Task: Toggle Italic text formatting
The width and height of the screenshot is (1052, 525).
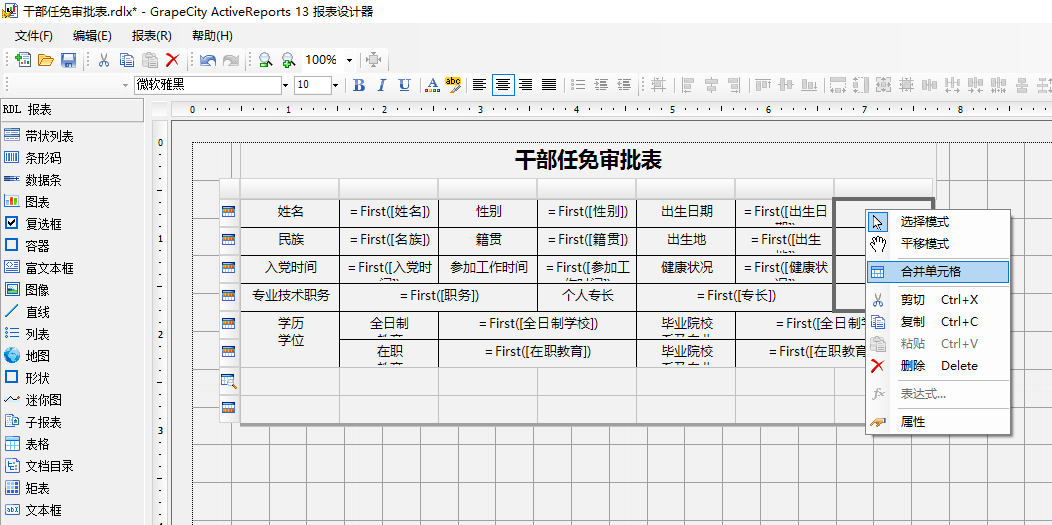Action: tap(381, 85)
